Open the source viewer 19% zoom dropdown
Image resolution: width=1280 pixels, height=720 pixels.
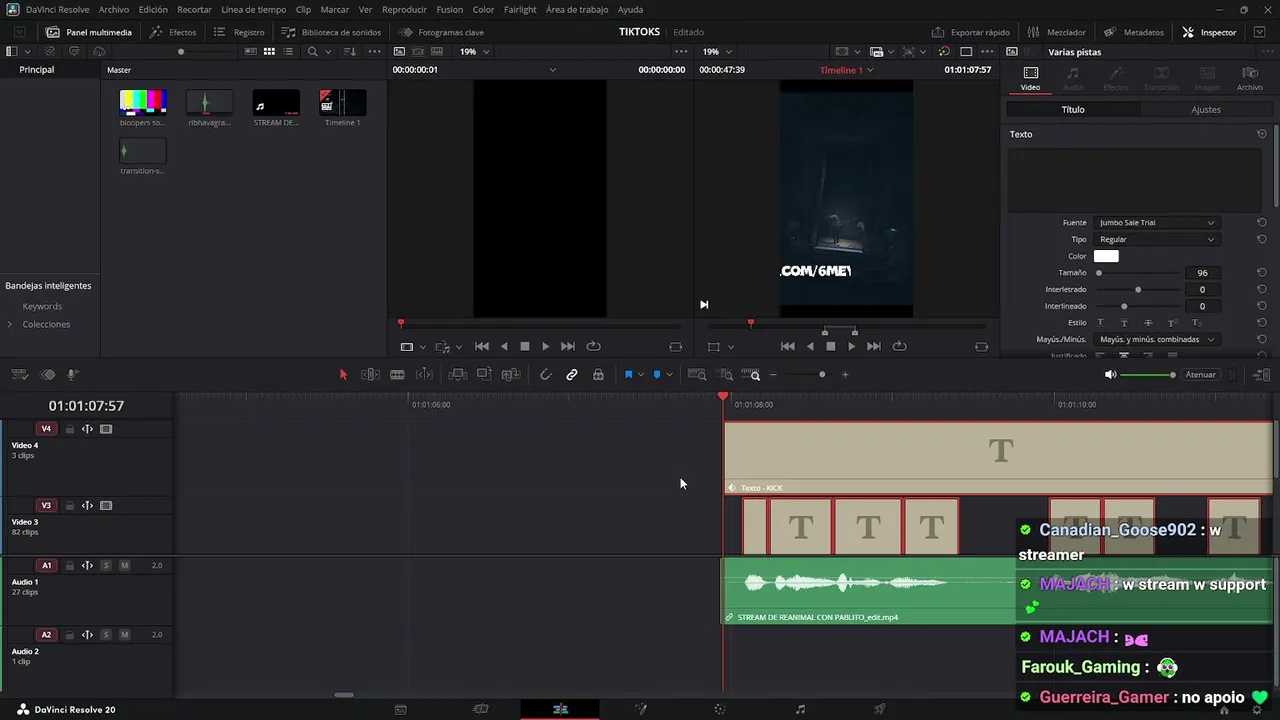(474, 51)
